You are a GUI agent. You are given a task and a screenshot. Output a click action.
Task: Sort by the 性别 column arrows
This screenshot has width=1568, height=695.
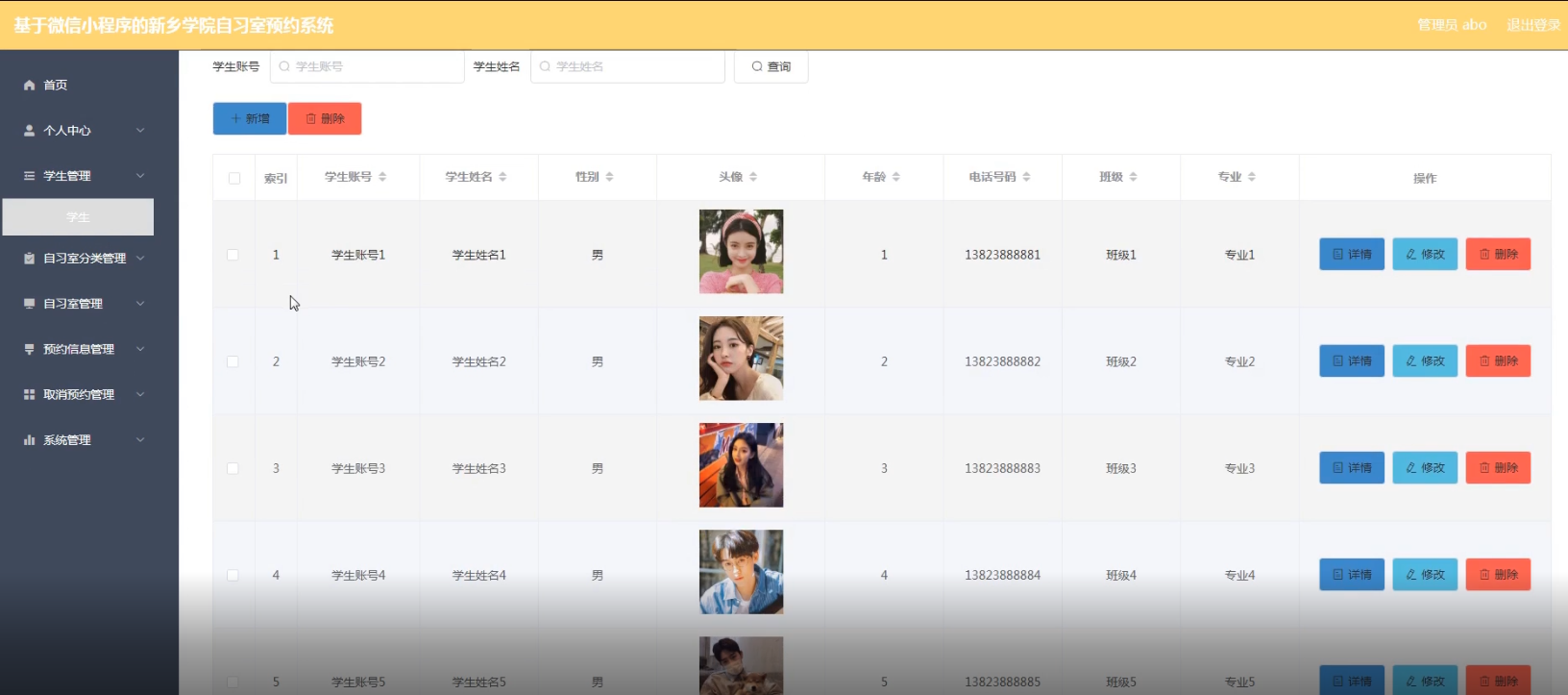coord(609,177)
